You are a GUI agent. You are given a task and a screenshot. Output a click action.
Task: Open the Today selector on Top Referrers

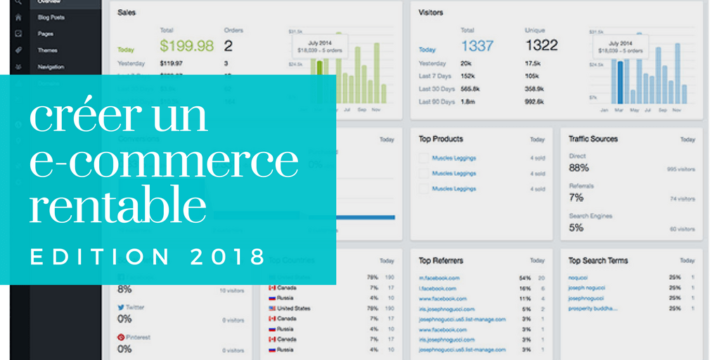click(x=537, y=260)
